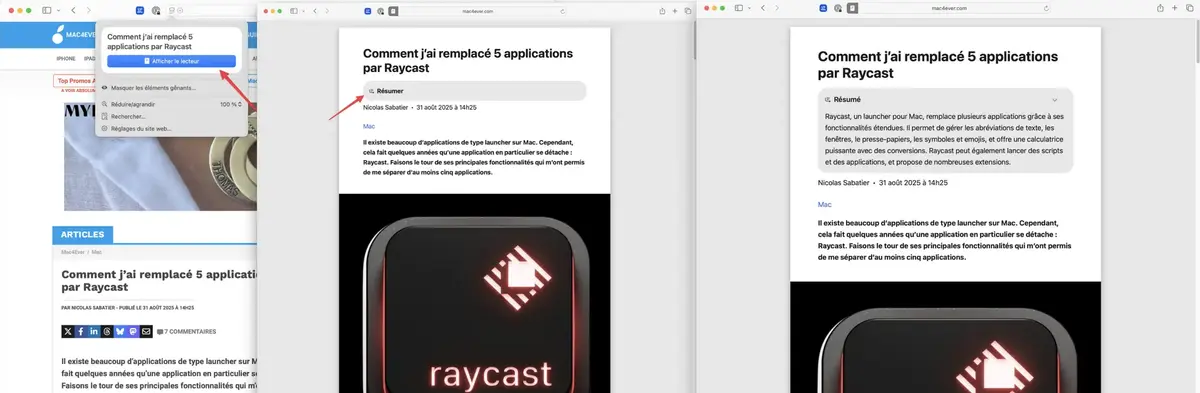Toggle sidebar in the left Safari window
The height and width of the screenshot is (393, 1200).
(47, 10)
